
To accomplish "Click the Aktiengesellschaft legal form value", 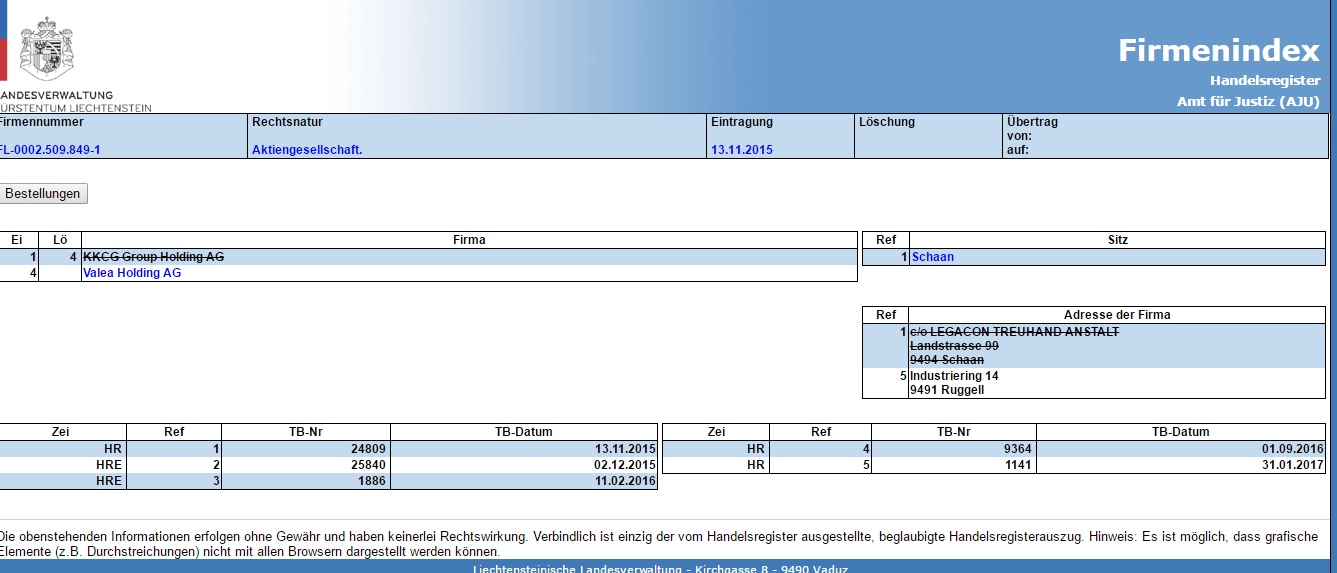I will pyautogui.click(x=307, y=150).
